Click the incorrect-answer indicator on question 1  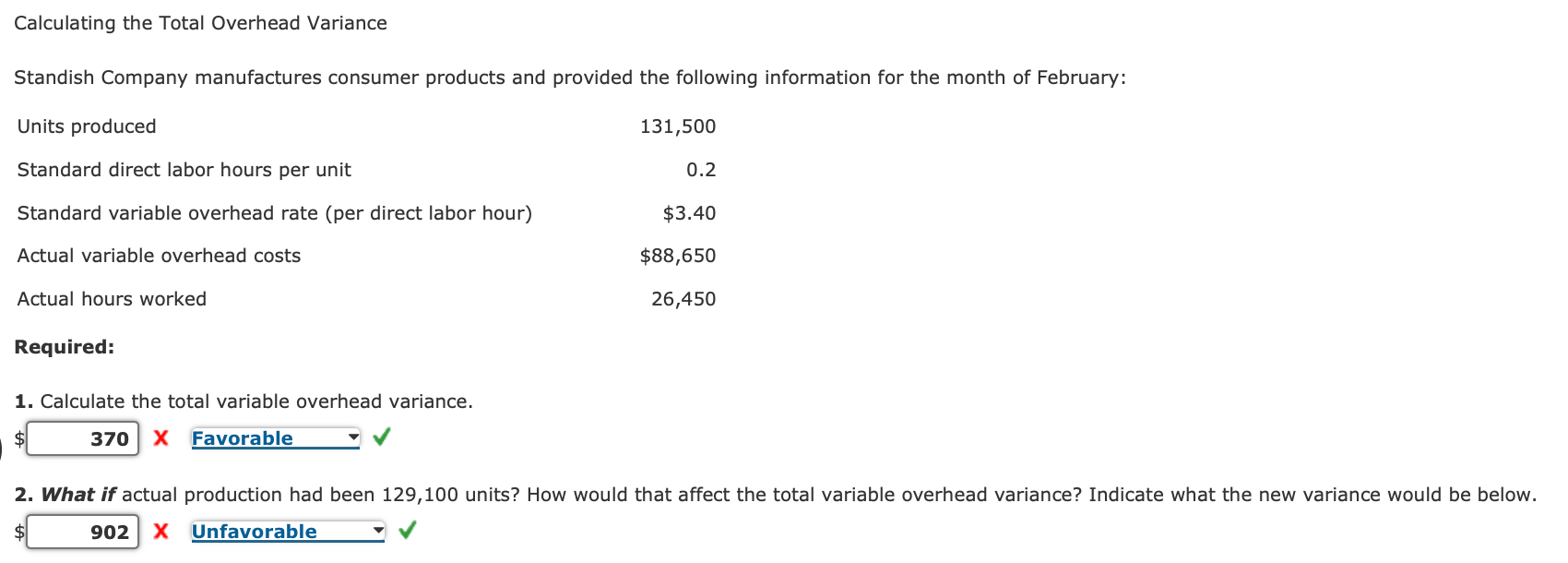tap(160, 438)
